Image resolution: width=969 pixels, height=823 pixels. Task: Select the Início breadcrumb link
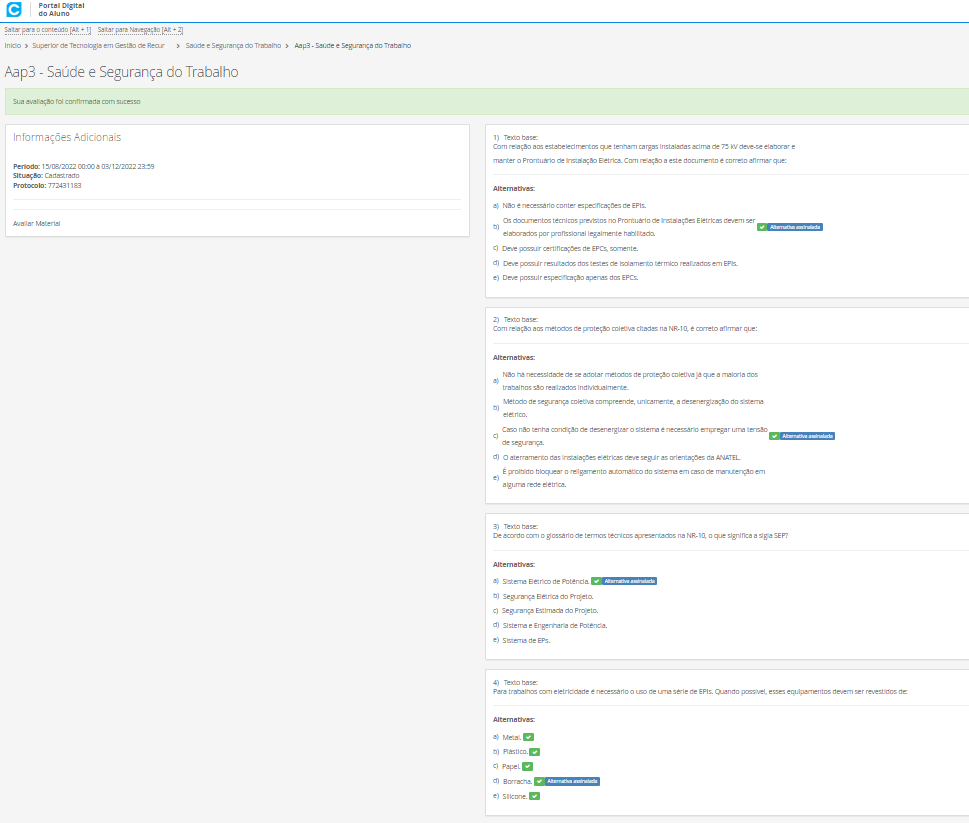click(x=12, y=46)
